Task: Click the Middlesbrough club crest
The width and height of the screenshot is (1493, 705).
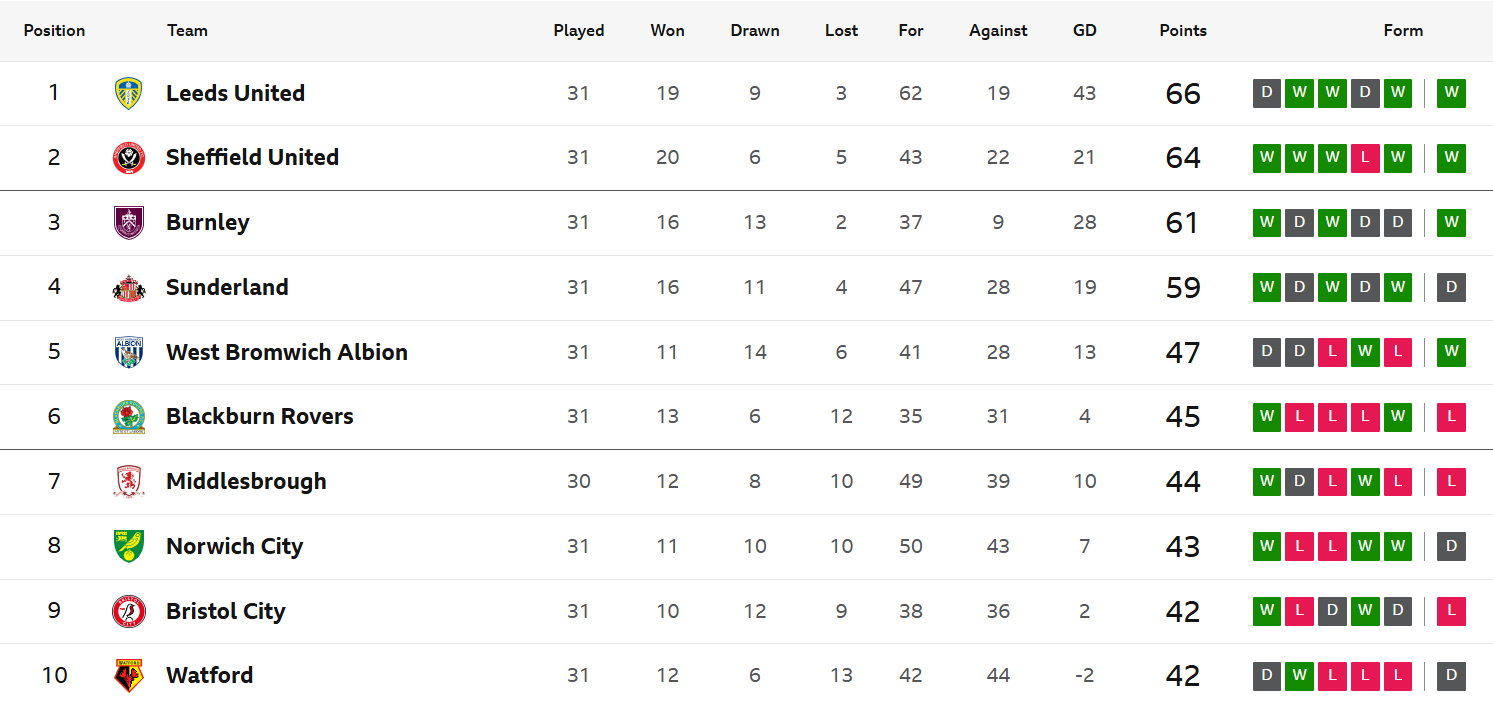Action: pyautogui.click(x=128, y=481)
